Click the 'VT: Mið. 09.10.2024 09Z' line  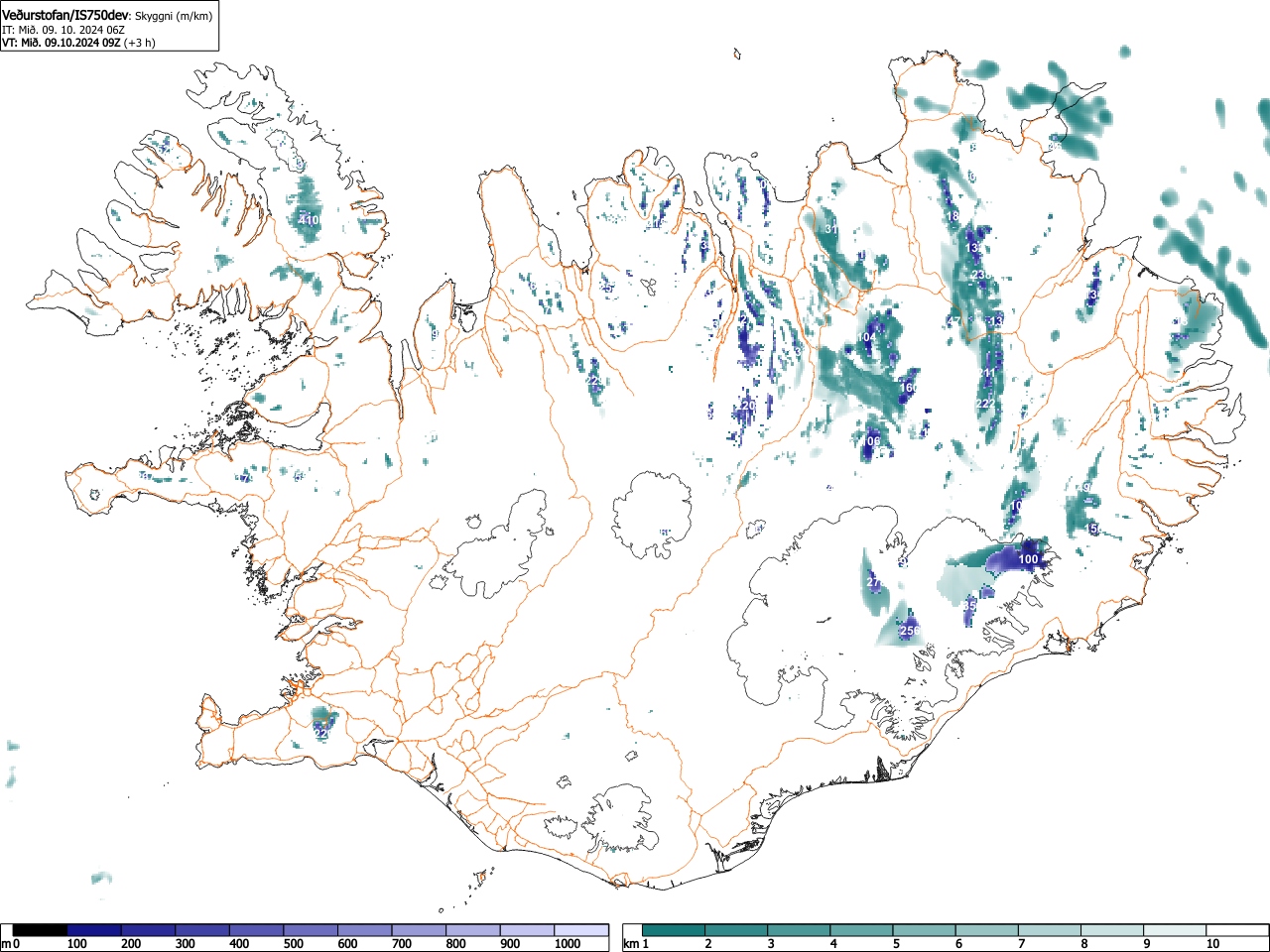61,43
